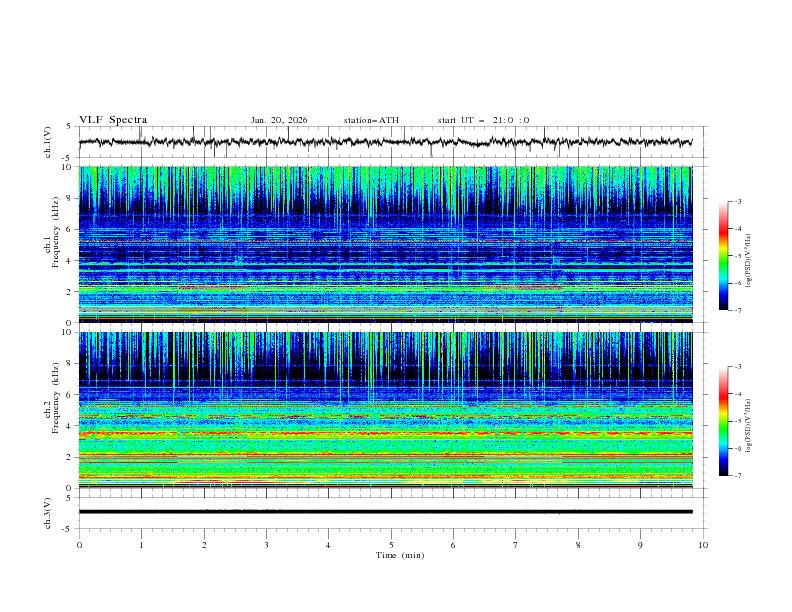The height and width of the screenshot is (612, 792).
Task: Click the ch.1 colorbar 'log(PSD)(V²/Hz)' label
Action: coord(749,261)
